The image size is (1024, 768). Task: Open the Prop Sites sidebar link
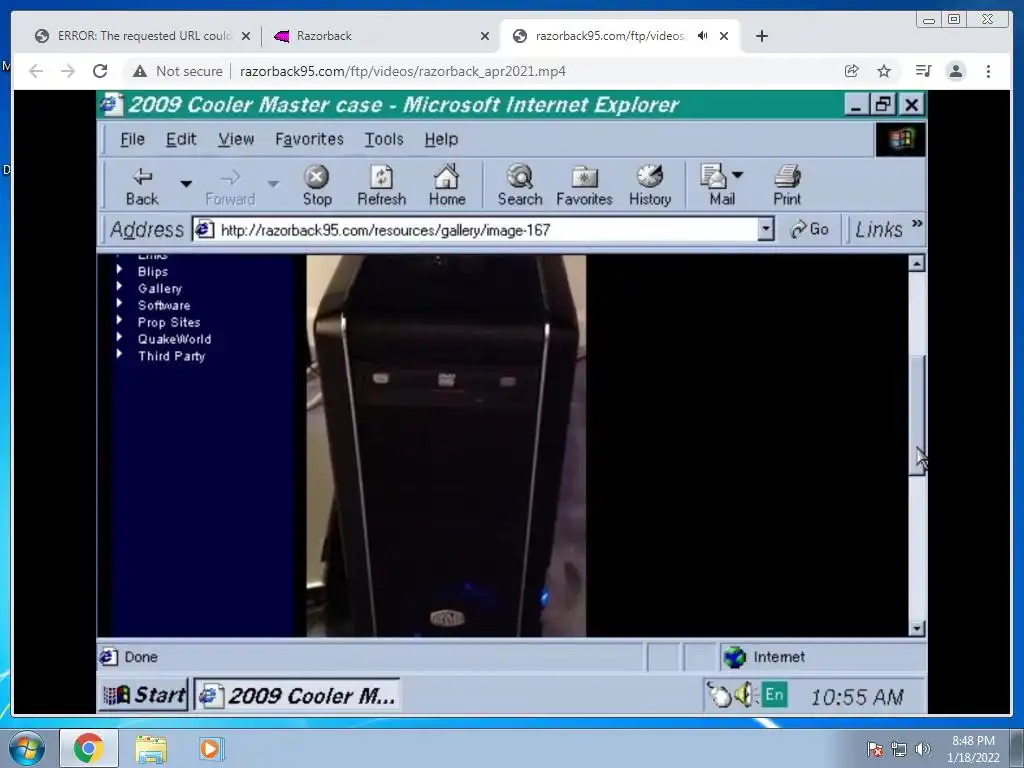168,322
